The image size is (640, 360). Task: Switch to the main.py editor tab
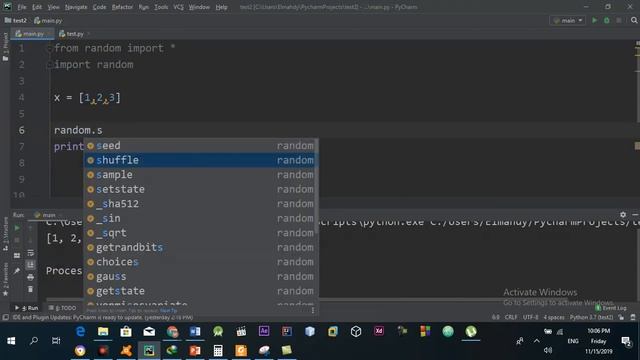(x=32, y=34)
